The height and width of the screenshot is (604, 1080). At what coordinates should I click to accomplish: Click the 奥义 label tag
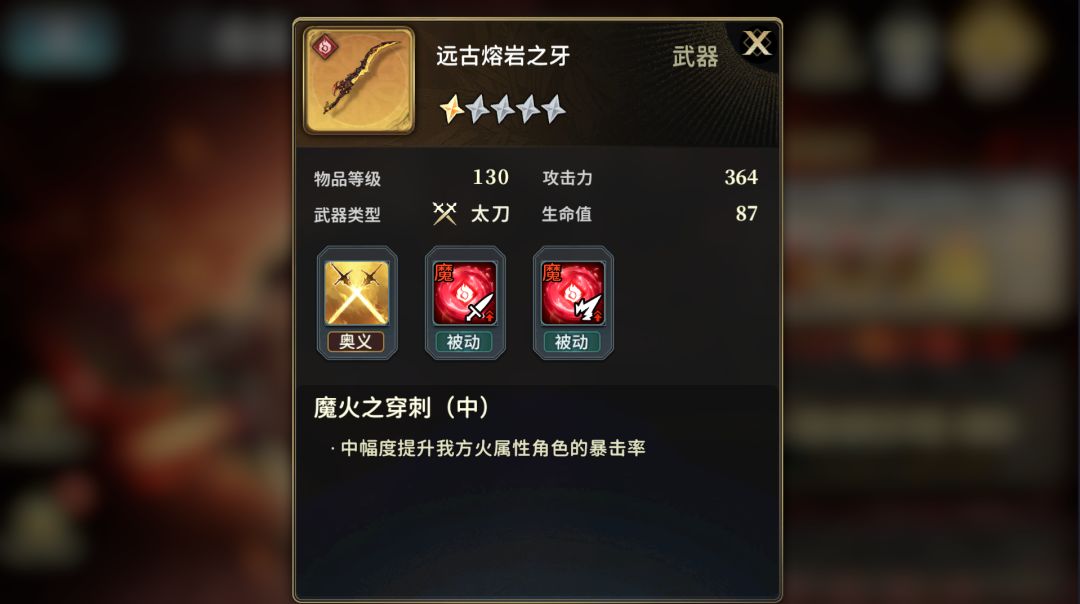pyautogui.click(x=356, y=342)
